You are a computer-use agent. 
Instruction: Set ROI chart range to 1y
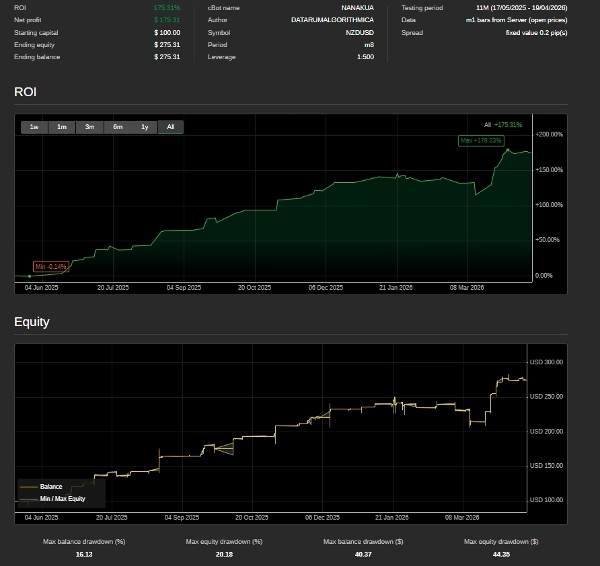[145, 127]
